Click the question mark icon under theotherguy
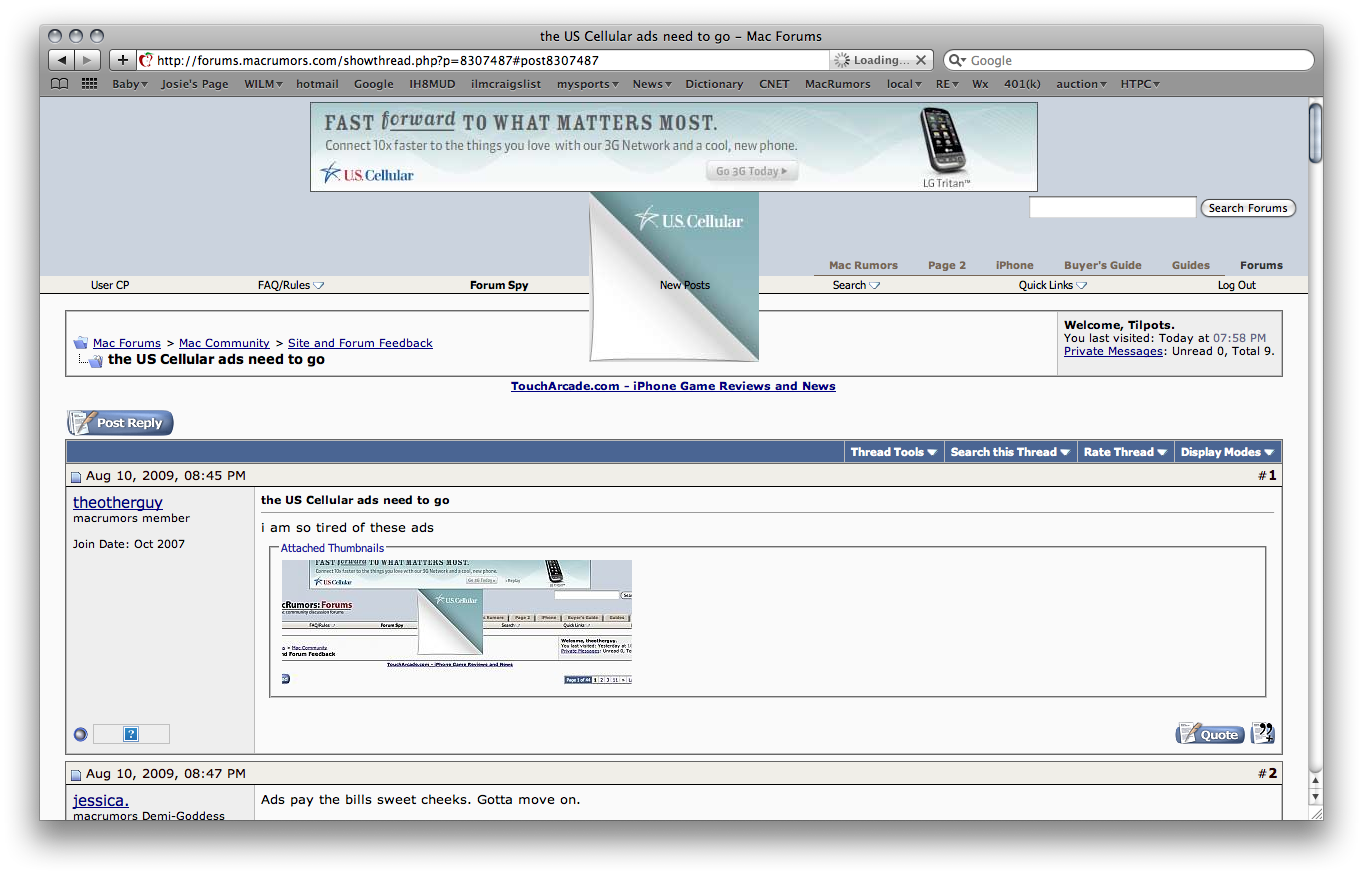Viewport: 1363px width, 875px height. coord(131,734)
